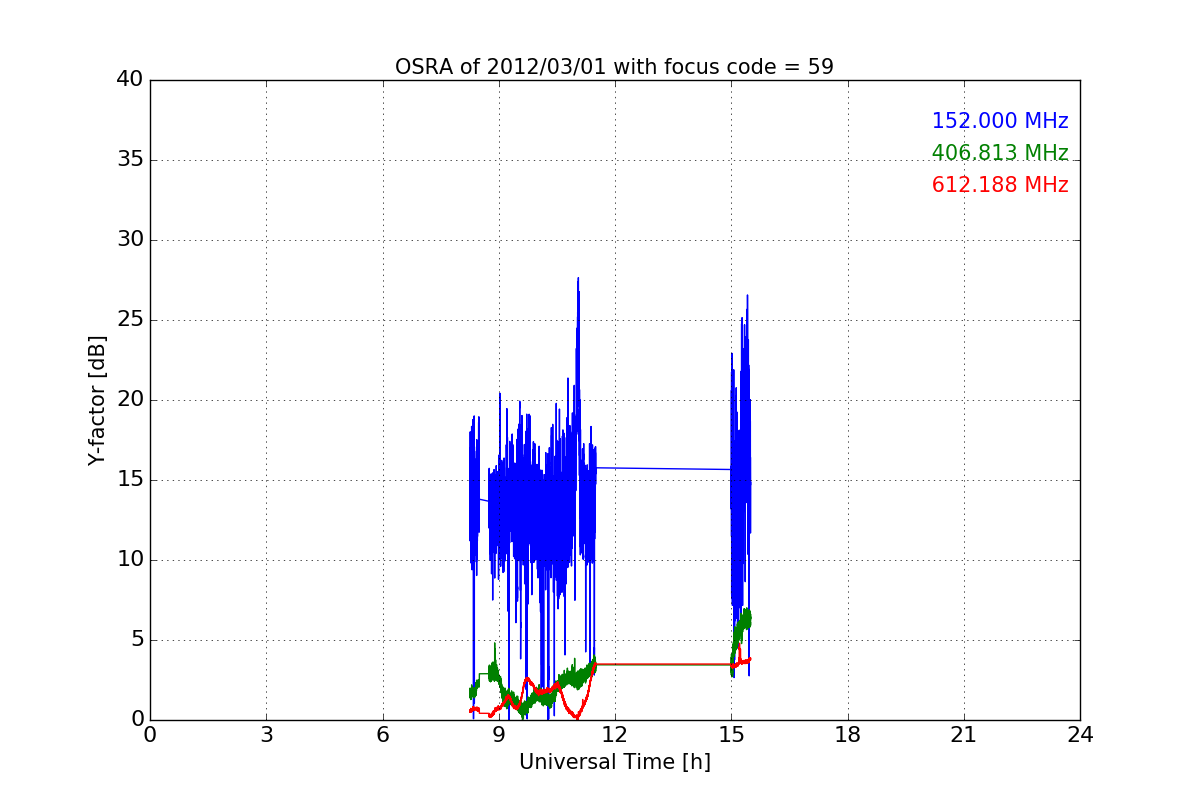Click the x-axis tick label 18
This screenshot has height=800, width=1200.
click(848, 736)
